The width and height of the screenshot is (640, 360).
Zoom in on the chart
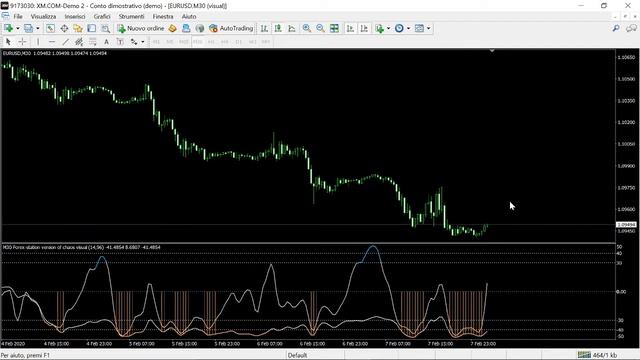(x=307, y=28)
